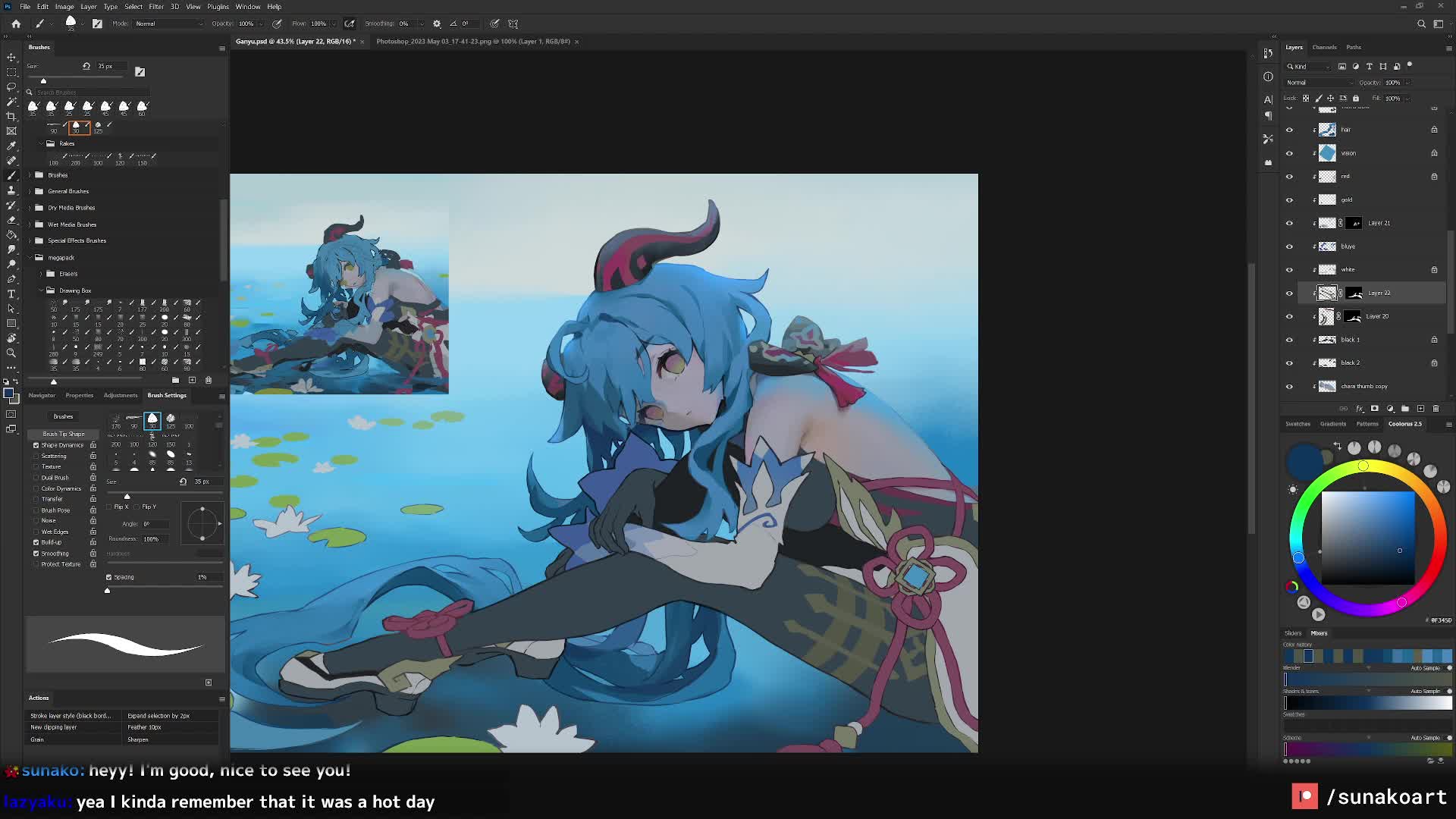Select the Crop tool
Screen dimensions: 1456x819
click(x=11, y=116)
